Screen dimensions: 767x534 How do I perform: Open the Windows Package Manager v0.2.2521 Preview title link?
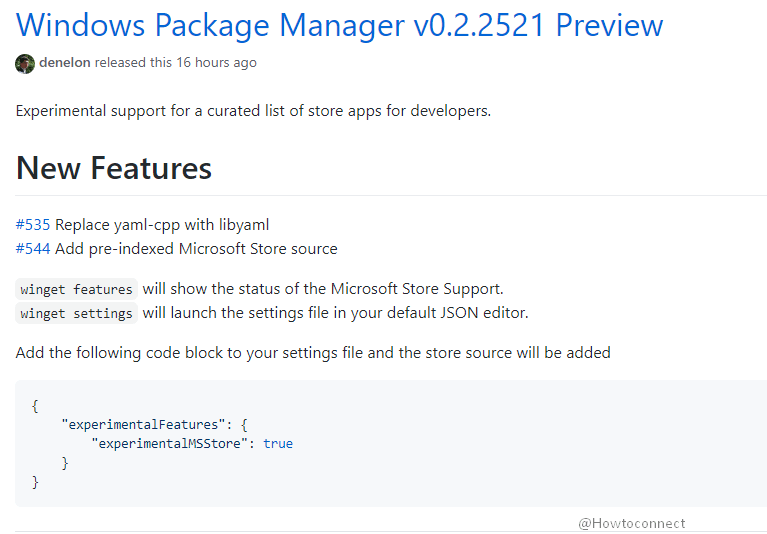339,25
